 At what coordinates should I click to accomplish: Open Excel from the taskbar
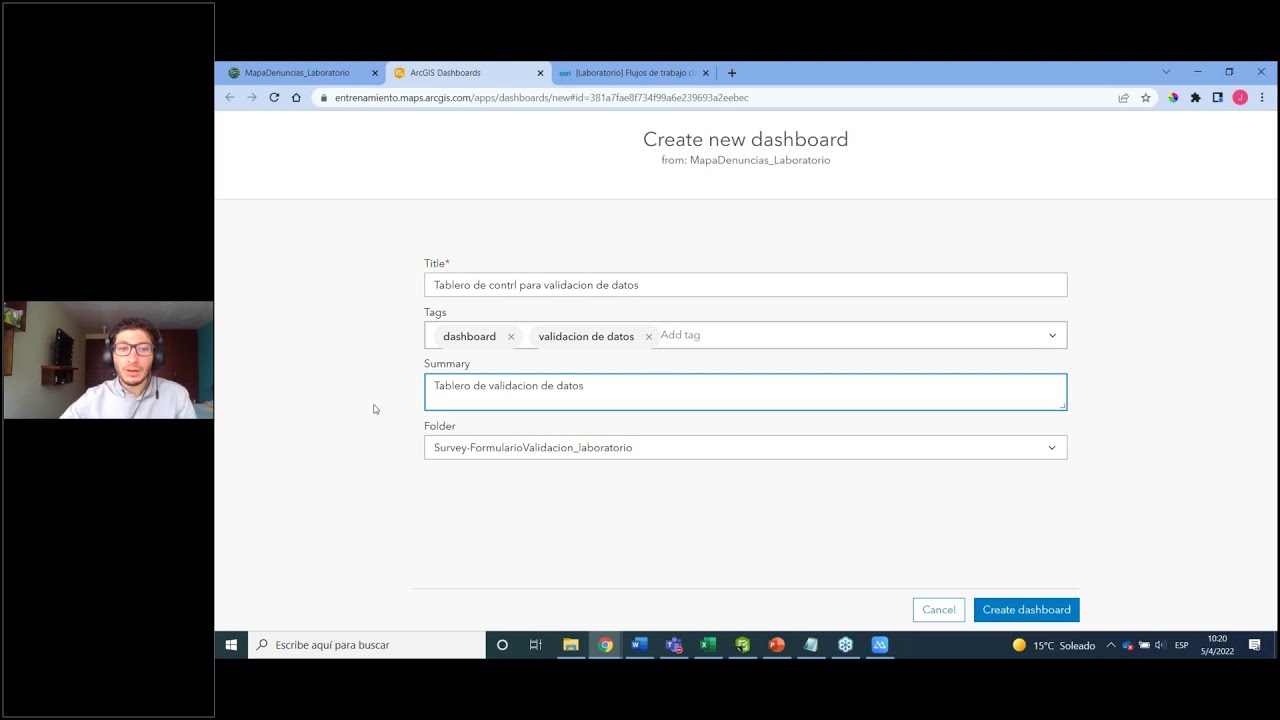(x=708, y=645)
